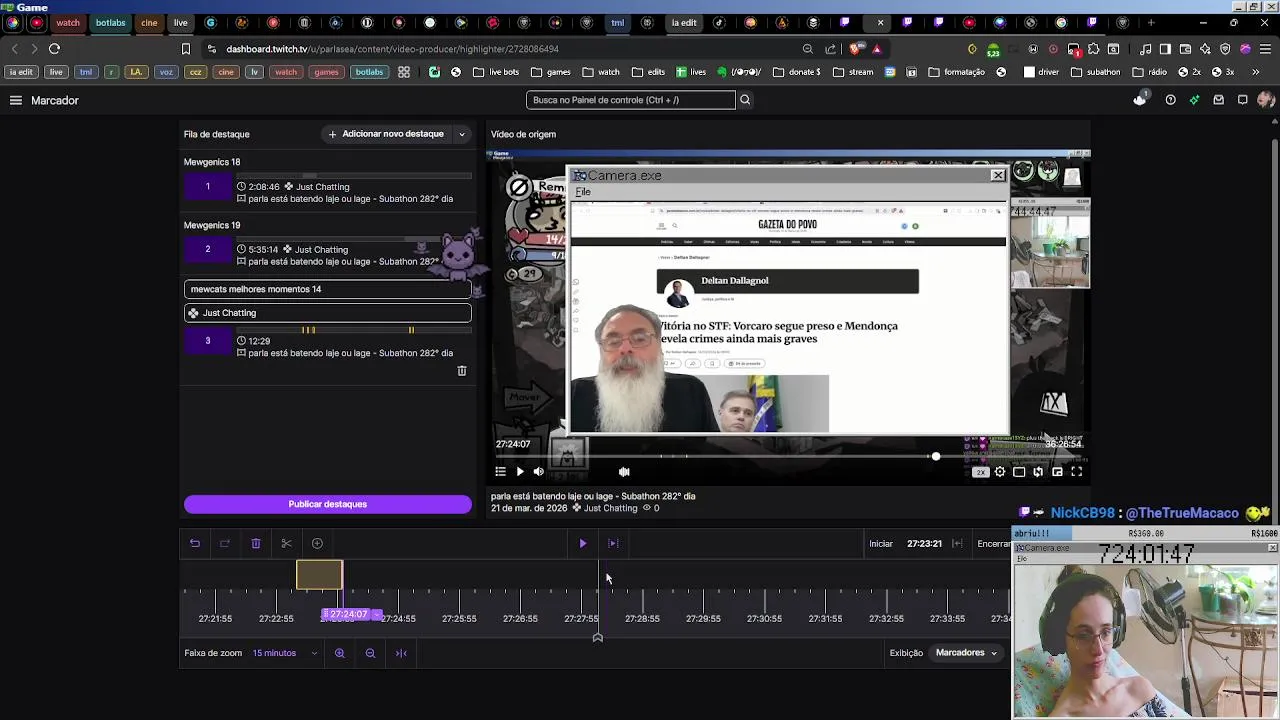Edit the Iniciar time value 27:23:21

924,544
